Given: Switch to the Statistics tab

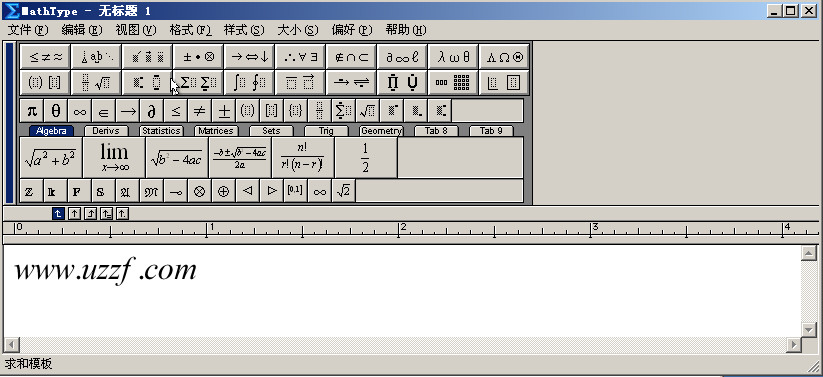Looking at the screenshot, I should (161, 131).
